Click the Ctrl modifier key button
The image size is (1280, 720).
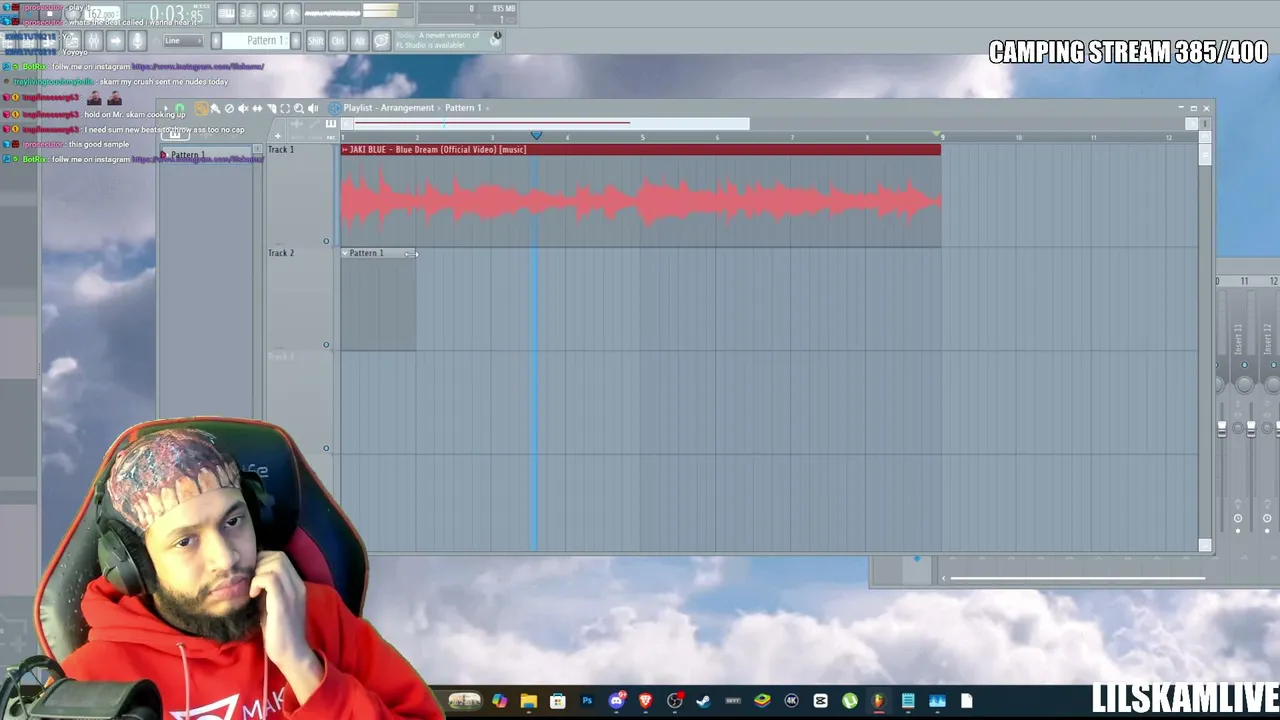tap(338, 41)
